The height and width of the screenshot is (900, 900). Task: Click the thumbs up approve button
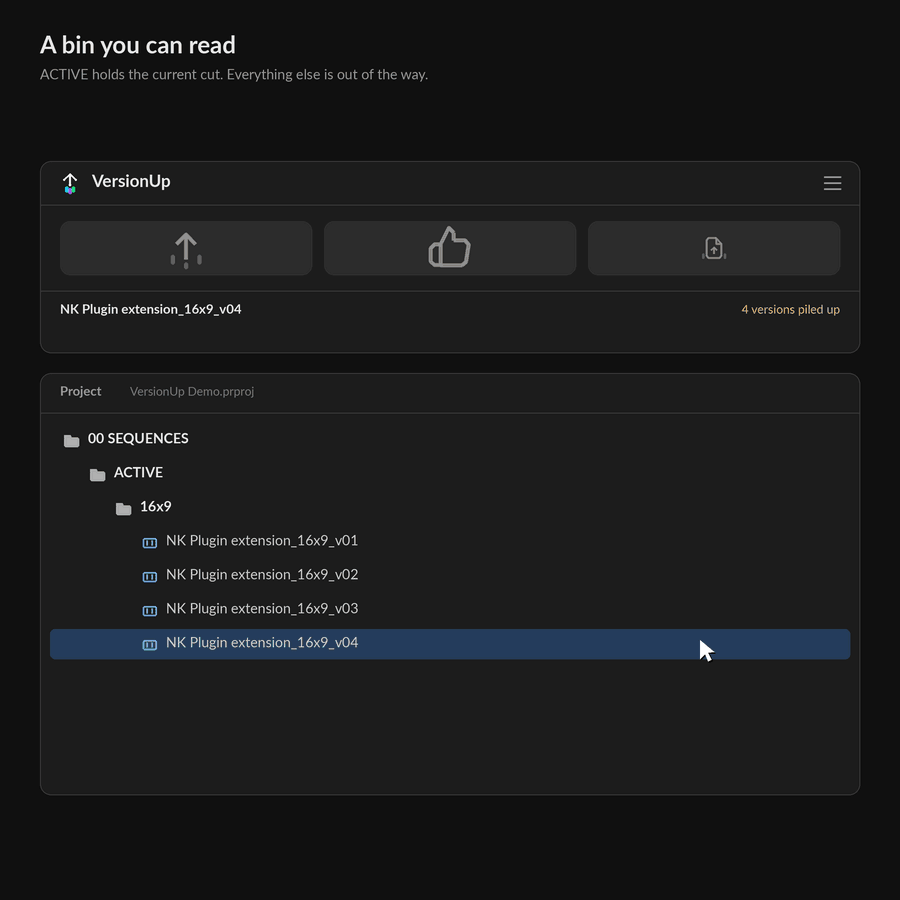tap(450, 248)
